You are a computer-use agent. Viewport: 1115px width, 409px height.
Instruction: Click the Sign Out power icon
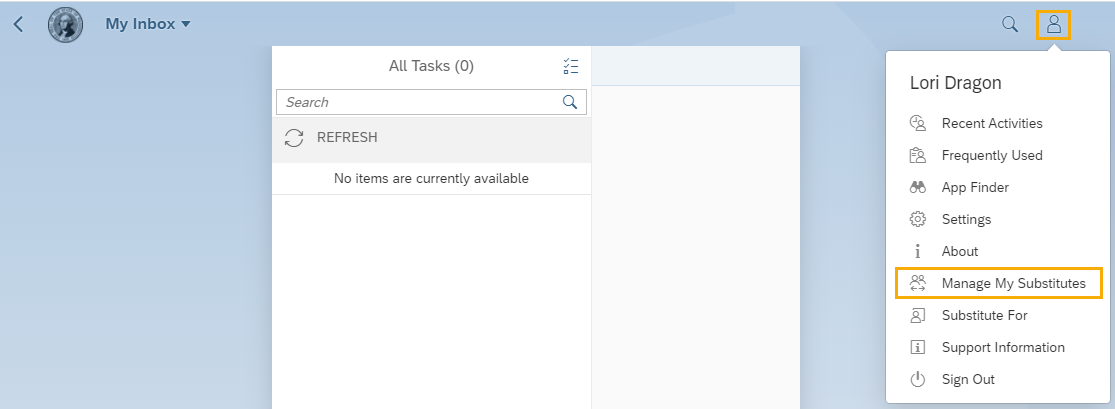(x=917, y=380)
